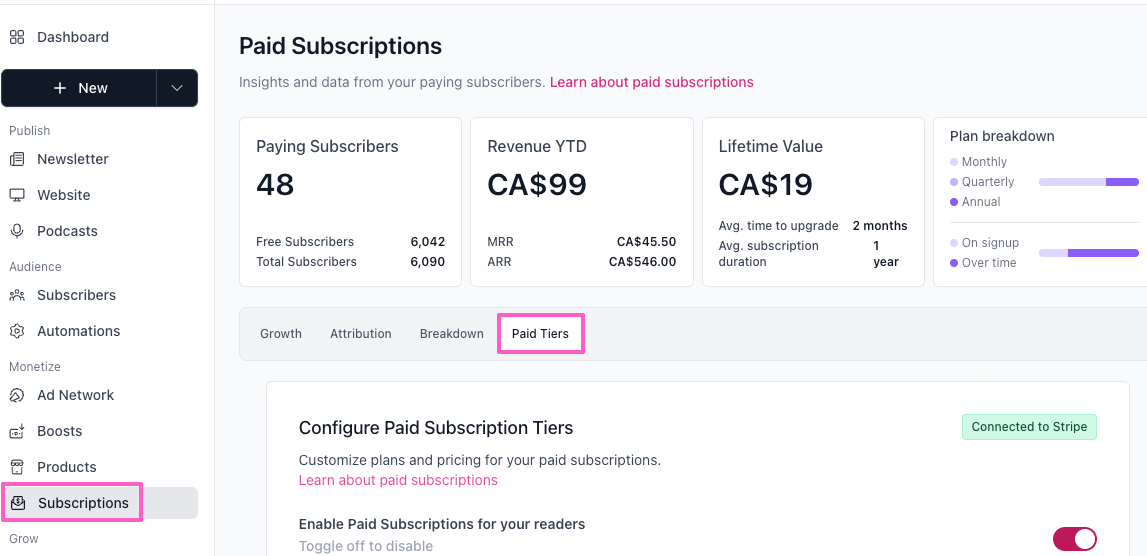Click the Ad Network icon
Viewport: 1147px width, 556px height.
pyautogui.click(x=17, y=395)
